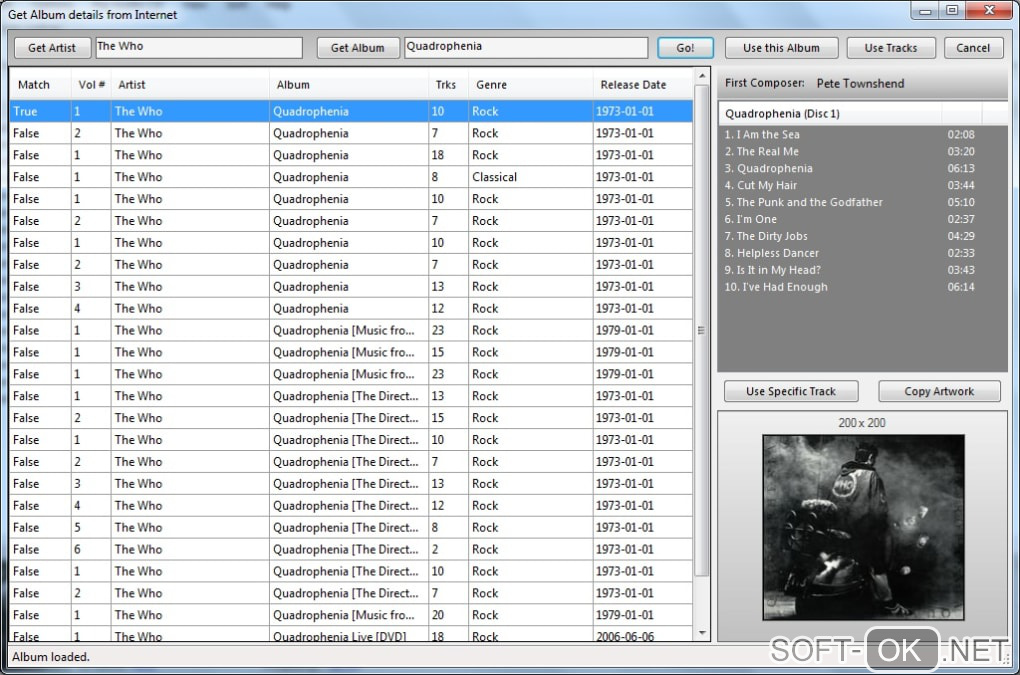This screenshot has width=1020, height=675.
Task: Focus the artist field containing The Who
Action: (x=199, y=47)
